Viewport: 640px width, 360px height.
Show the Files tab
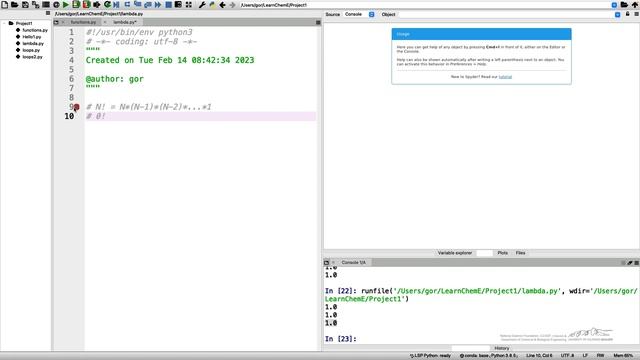520,253
